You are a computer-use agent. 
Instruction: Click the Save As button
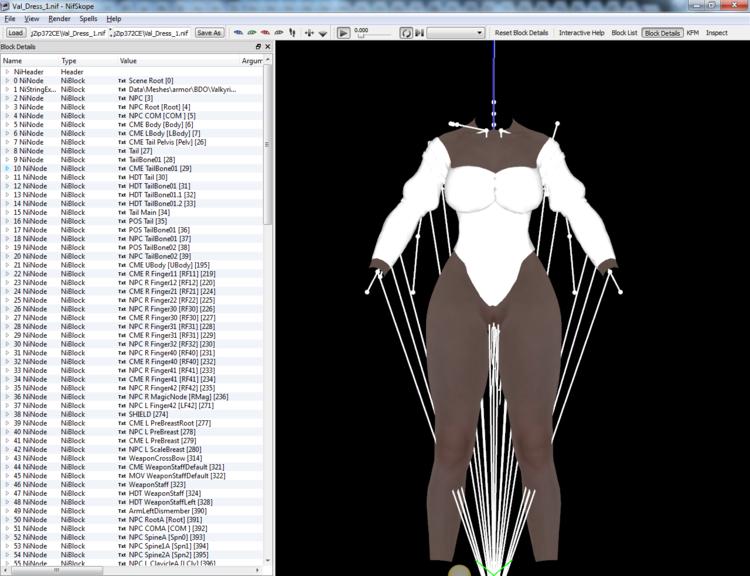click(x=209, y=33)
